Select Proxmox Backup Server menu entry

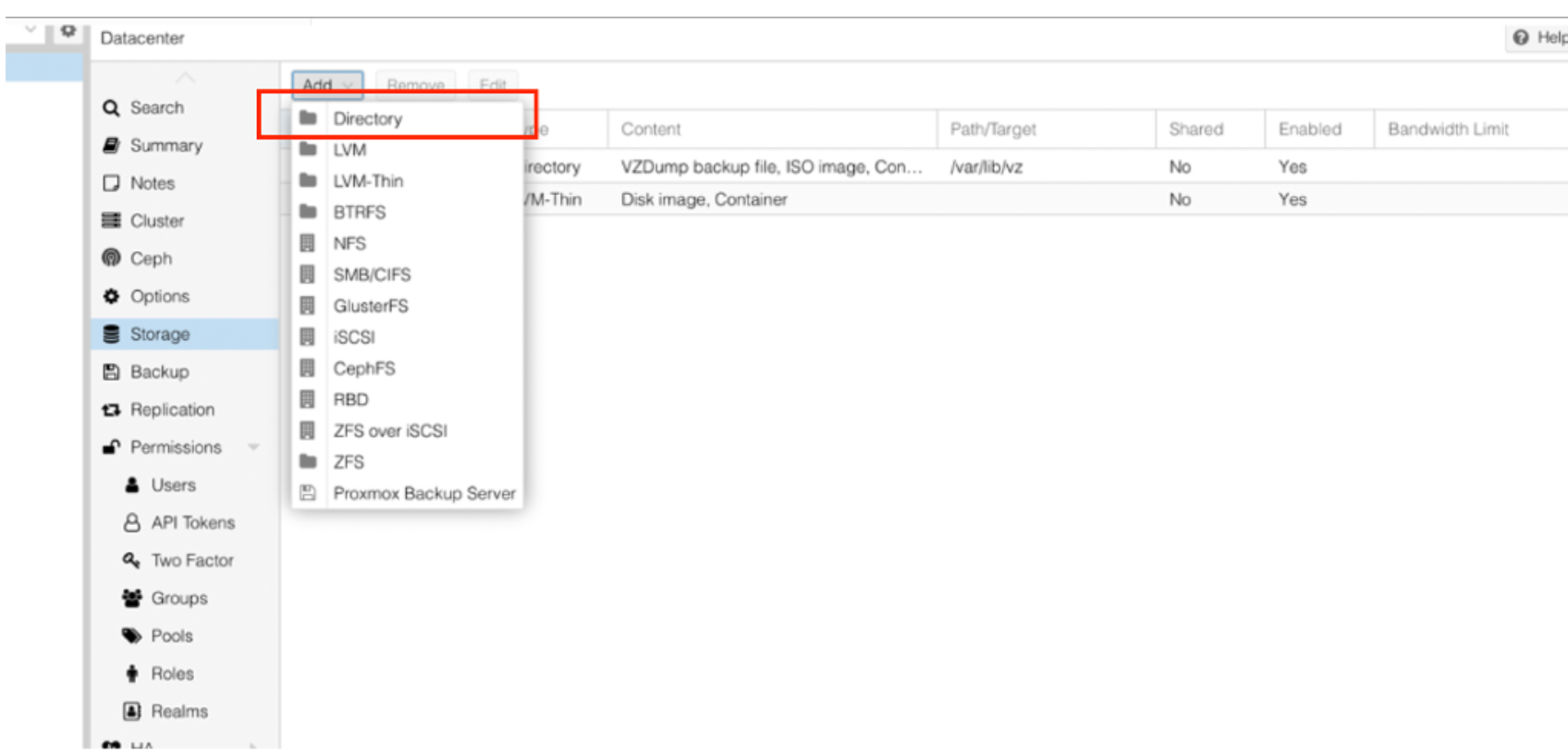pyautogui.click(x=423, y=494)
